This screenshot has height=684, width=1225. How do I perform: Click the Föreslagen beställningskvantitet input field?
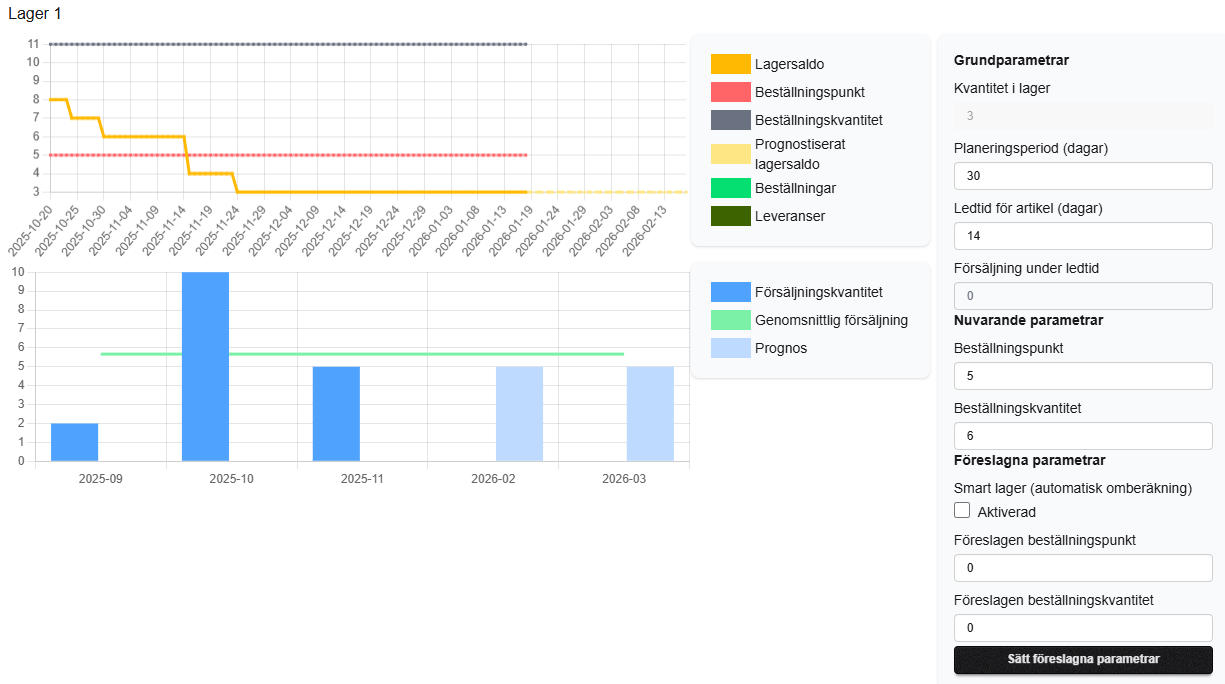click(1083, 628)
